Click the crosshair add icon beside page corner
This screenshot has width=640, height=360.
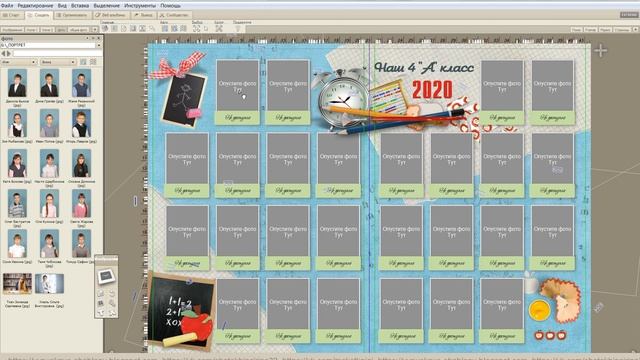pos(600,51)
